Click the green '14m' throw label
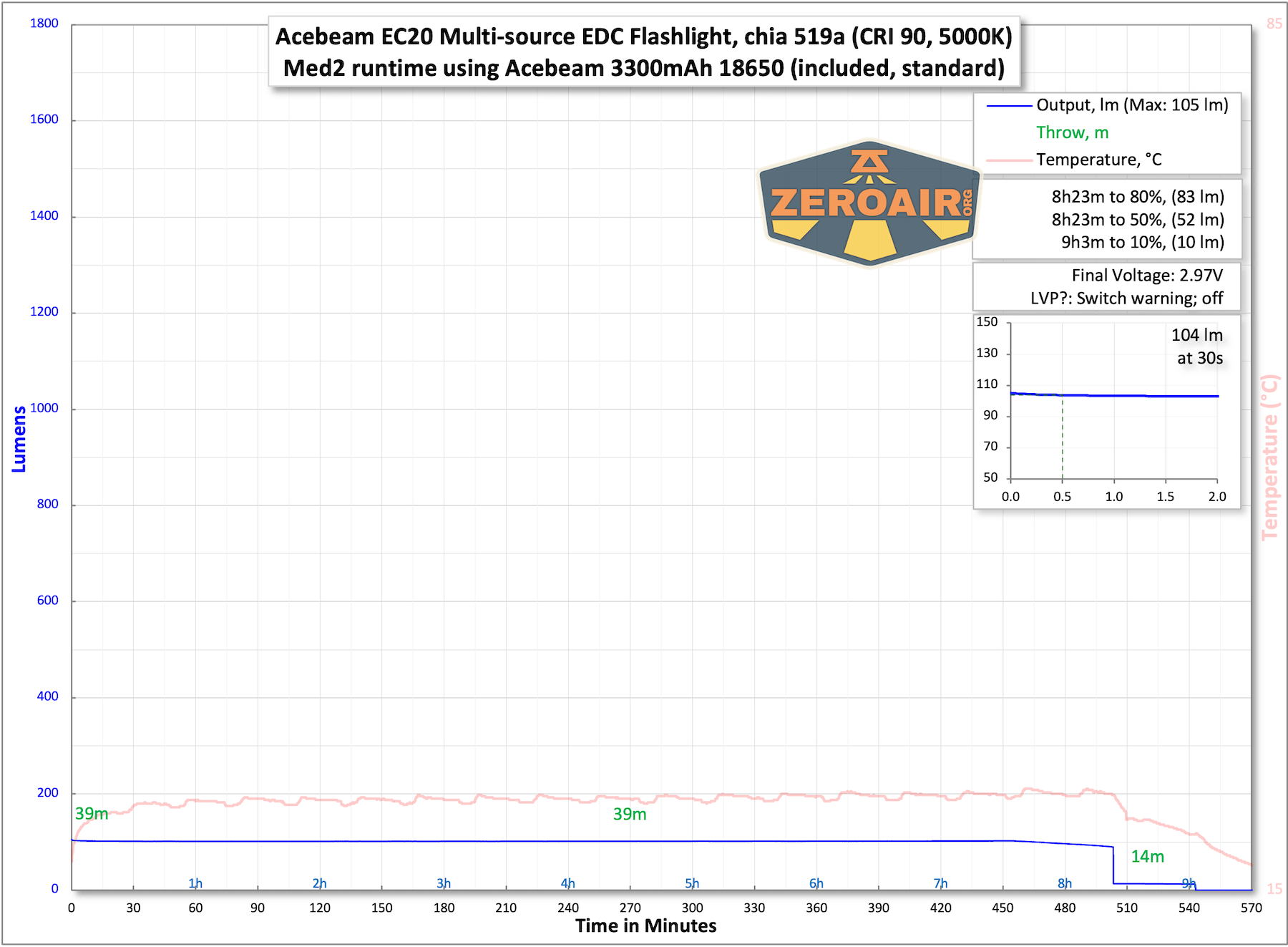 pyautogui.click(x=1147, y=857)
